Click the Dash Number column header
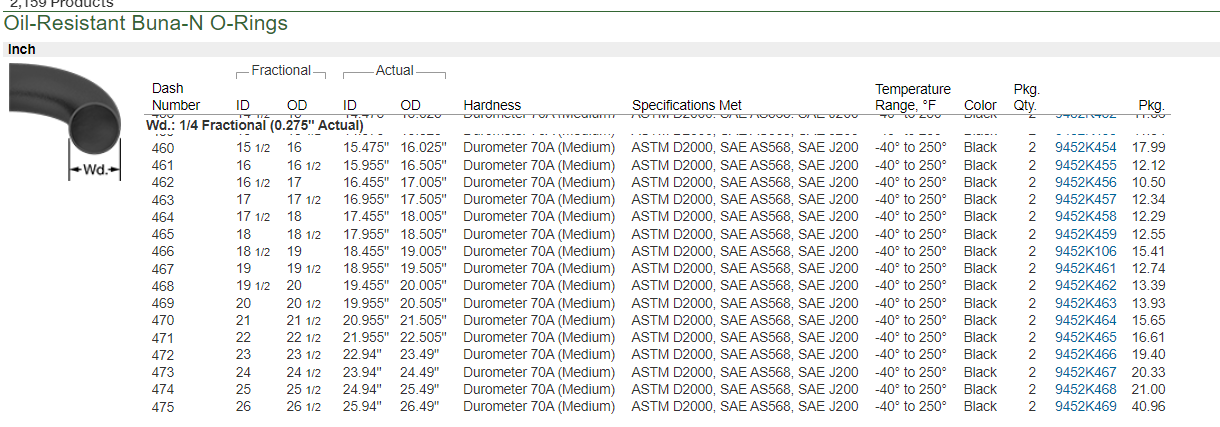Screen dimensions: 1220x427 (x=176, y=97)
